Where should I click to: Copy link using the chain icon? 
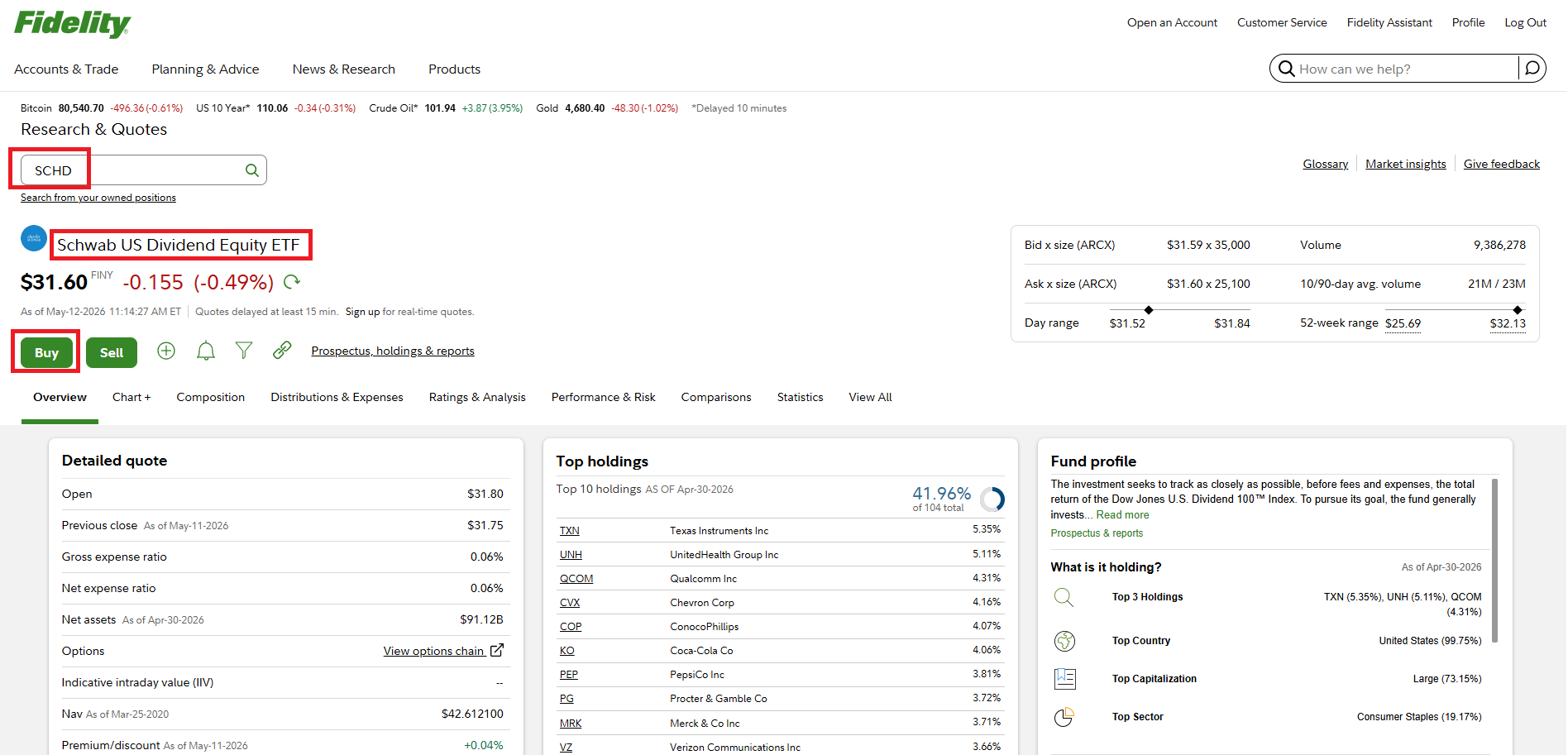282,351
